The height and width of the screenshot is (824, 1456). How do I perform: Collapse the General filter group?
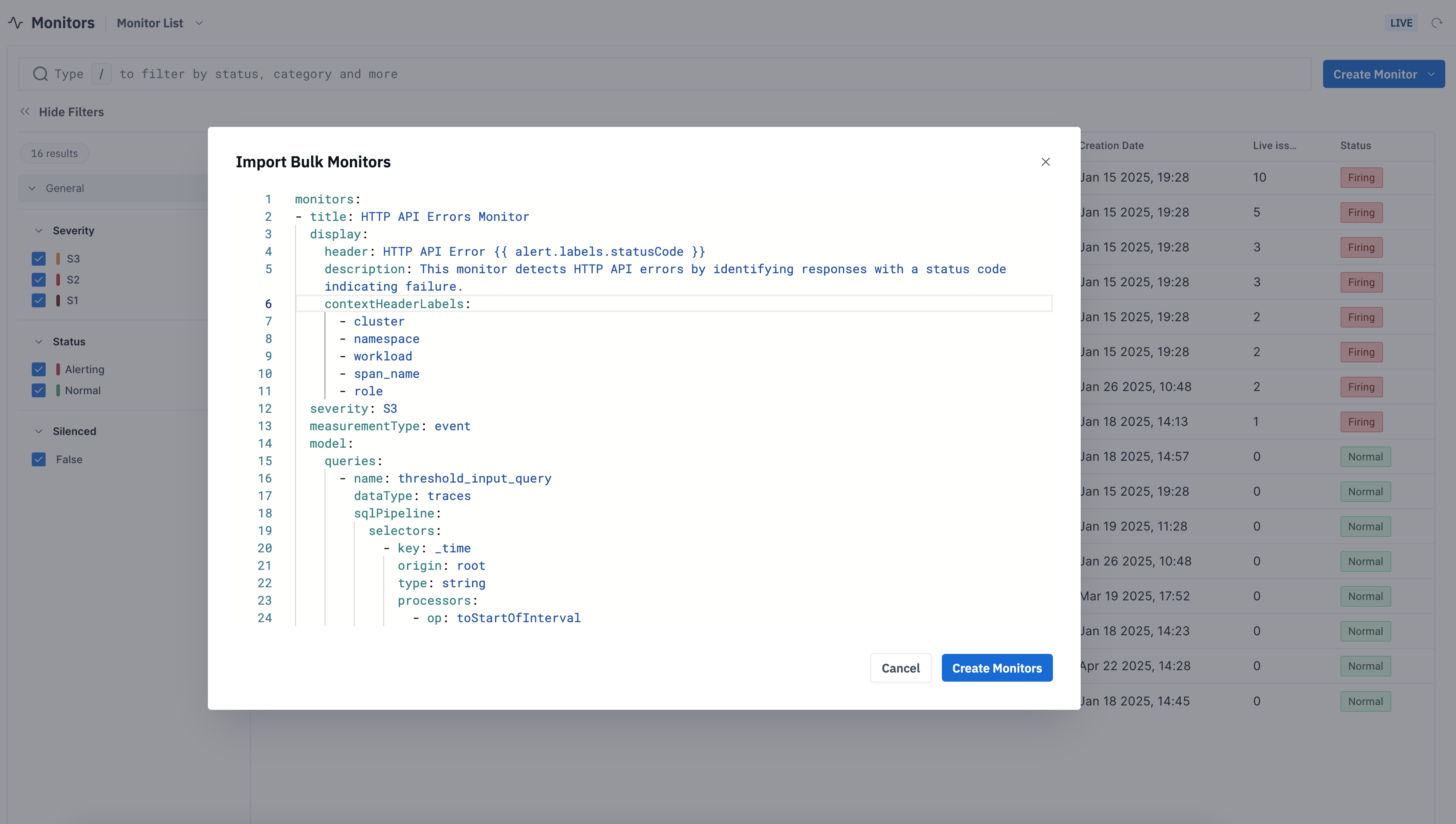(x=32, y=188)
